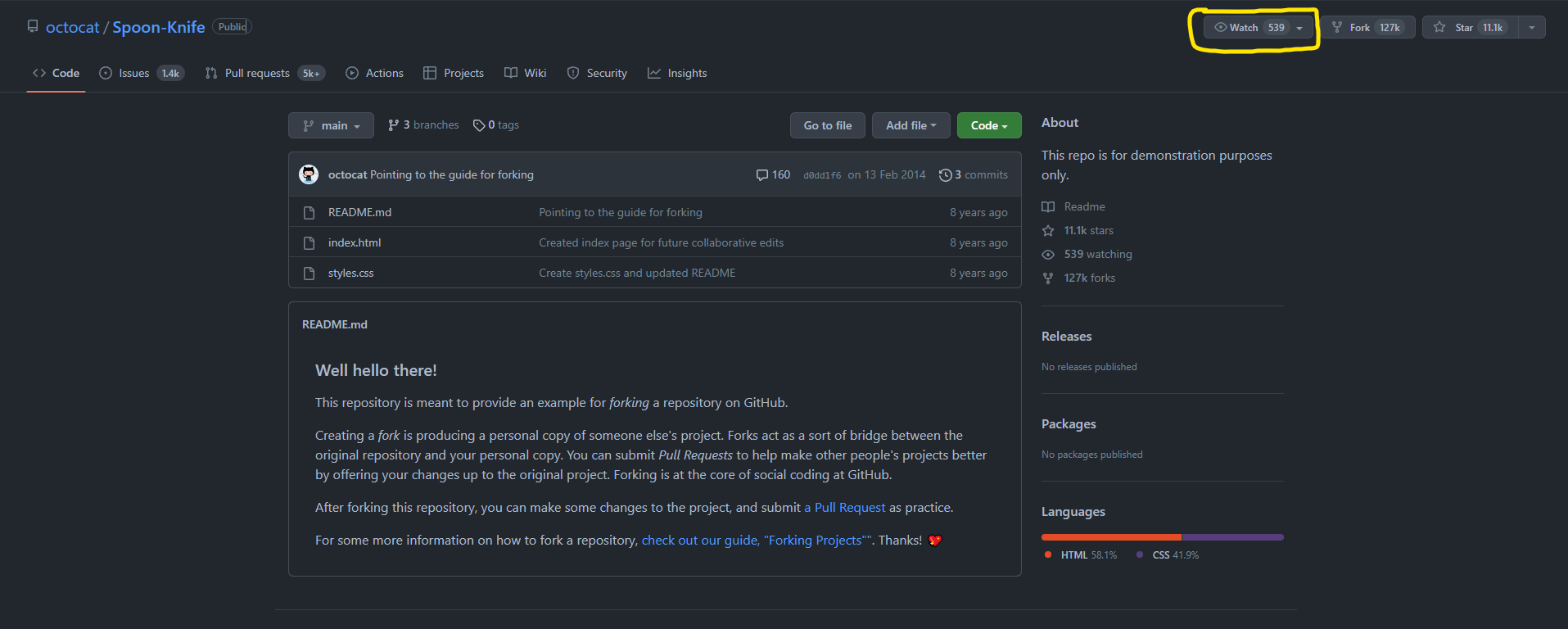
Task: Click the star icon in About section
Action: click(x=1048, y=230)
